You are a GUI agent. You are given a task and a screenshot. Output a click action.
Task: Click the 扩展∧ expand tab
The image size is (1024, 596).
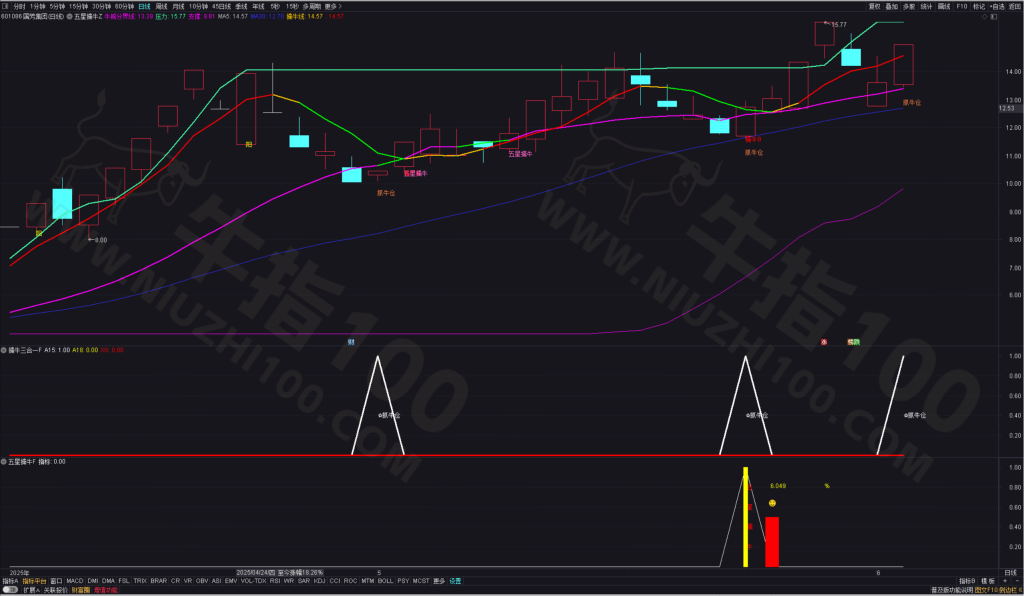(x=31, y=590)
